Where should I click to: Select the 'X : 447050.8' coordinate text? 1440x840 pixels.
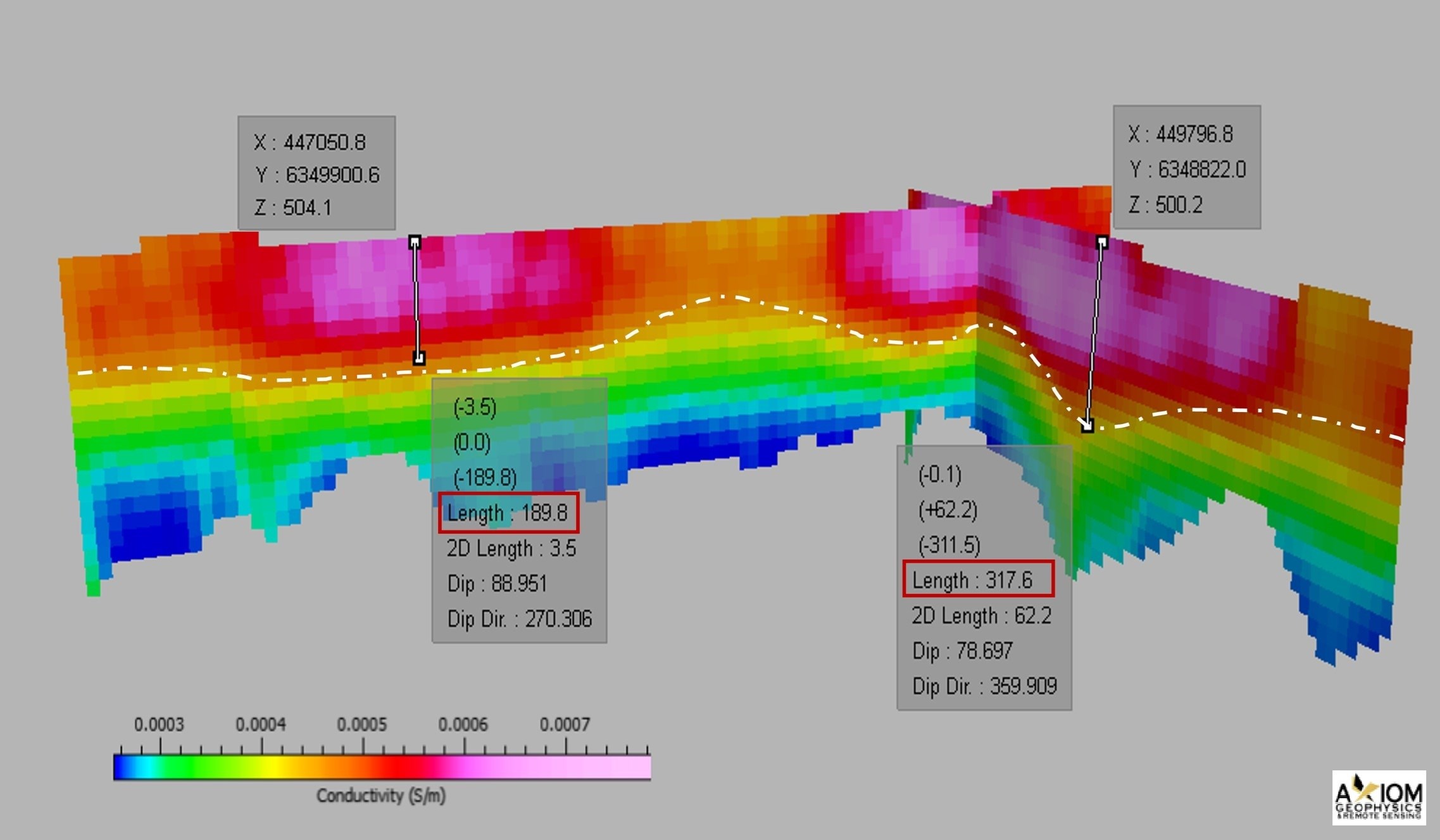pyautogui.click(x=310, y=142)
